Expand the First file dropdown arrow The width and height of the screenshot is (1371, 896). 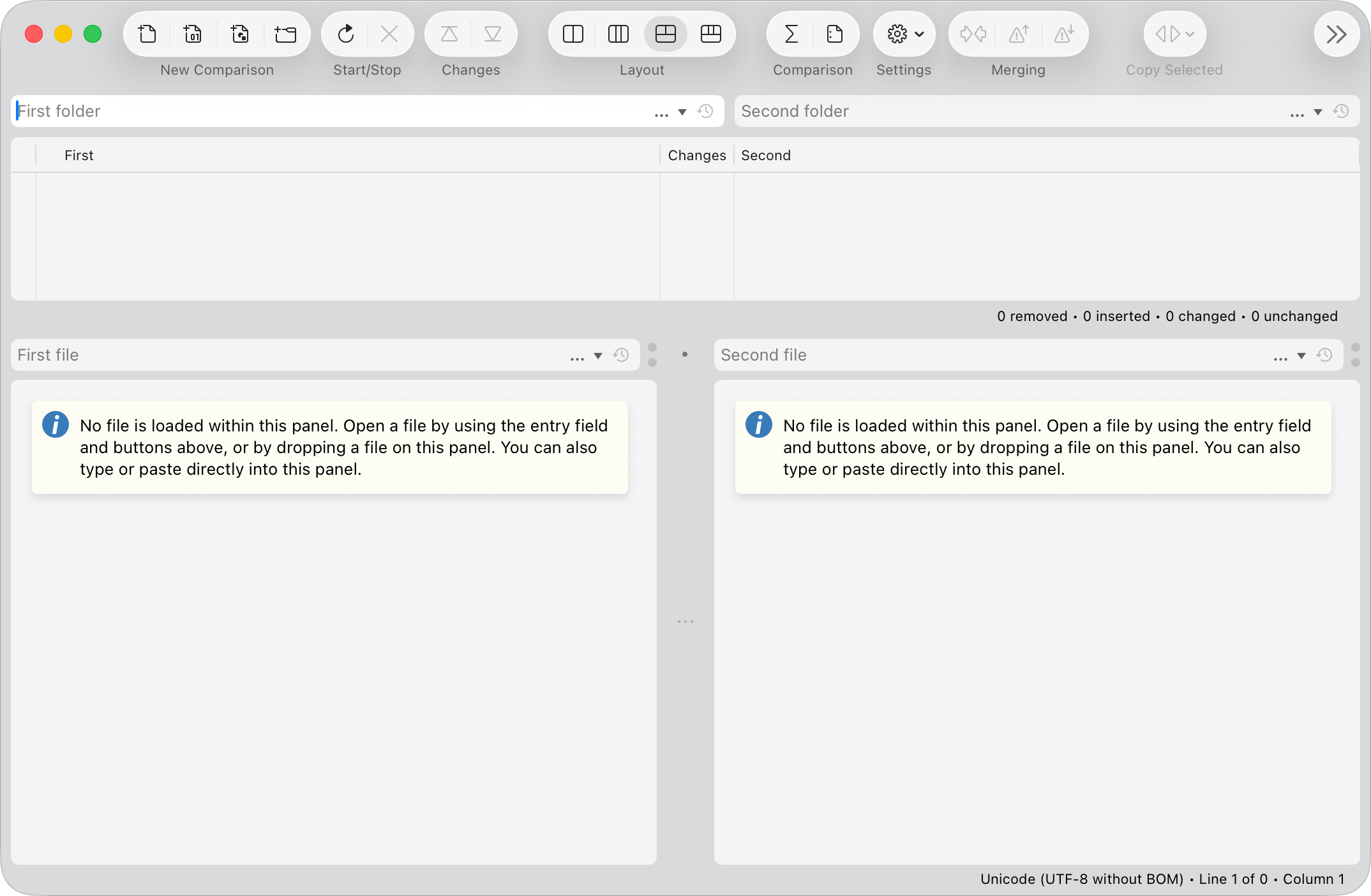(x=598, y=356)
